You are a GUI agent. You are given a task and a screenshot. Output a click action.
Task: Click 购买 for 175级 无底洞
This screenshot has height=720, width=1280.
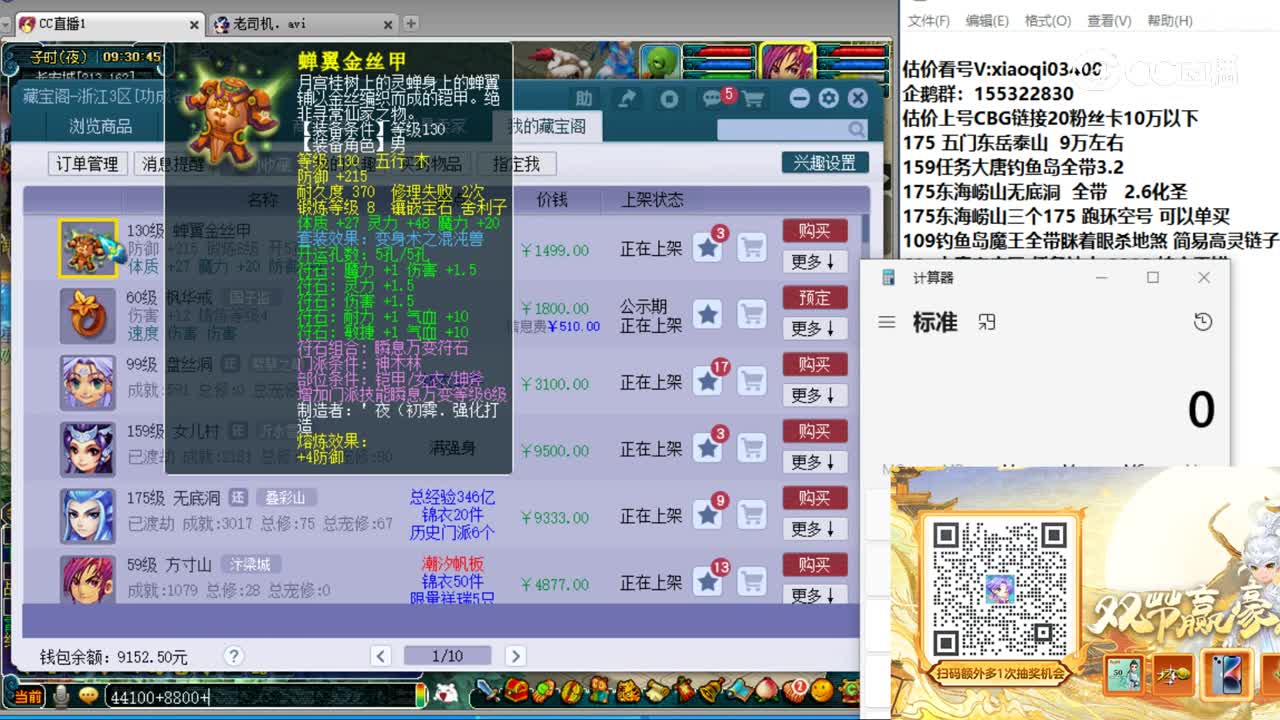click(x=814, y=498)
